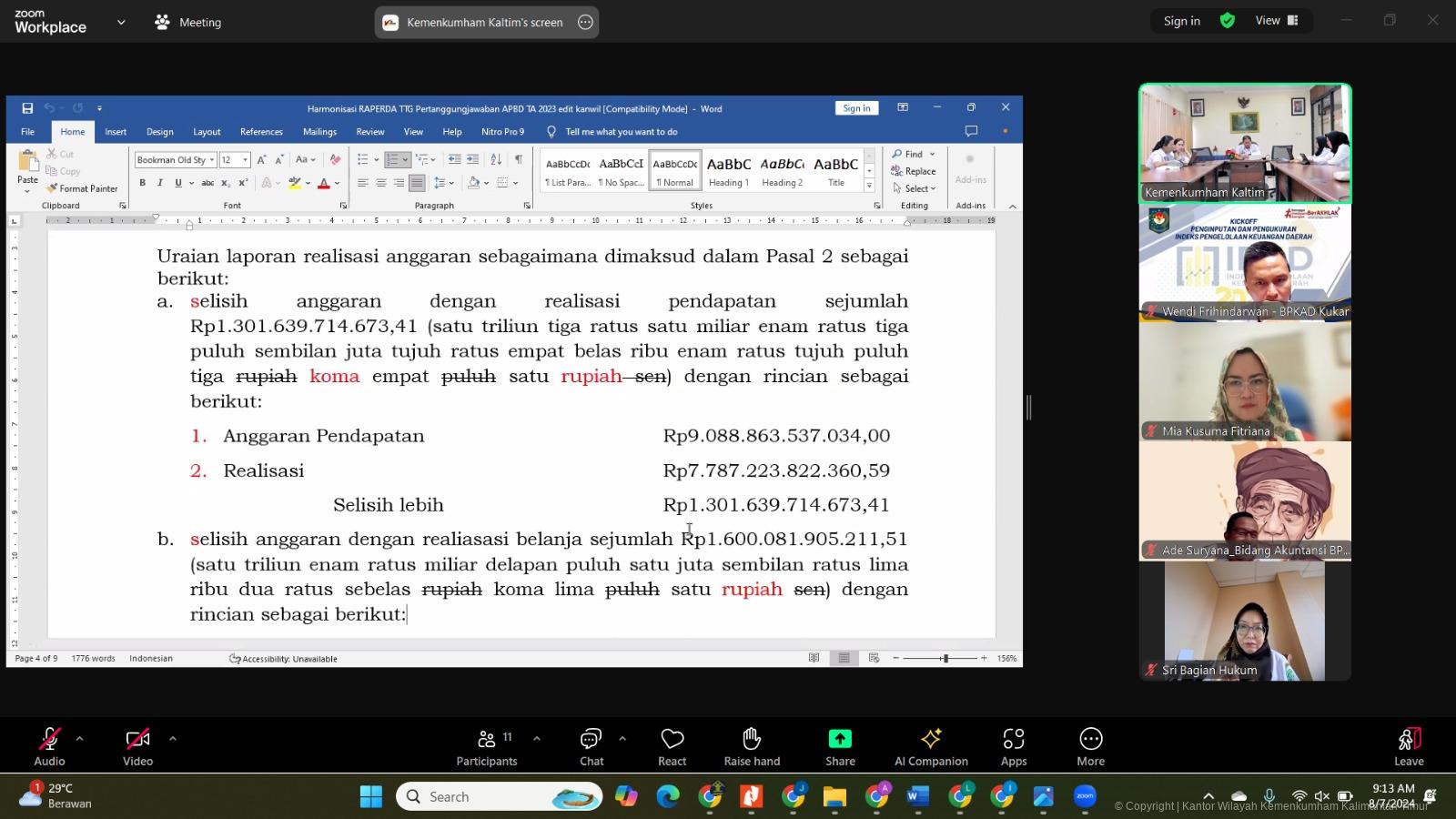This screenshot has height=819, width=1456.
Task: Open the font name combo box
Action: tap(176, 159)
